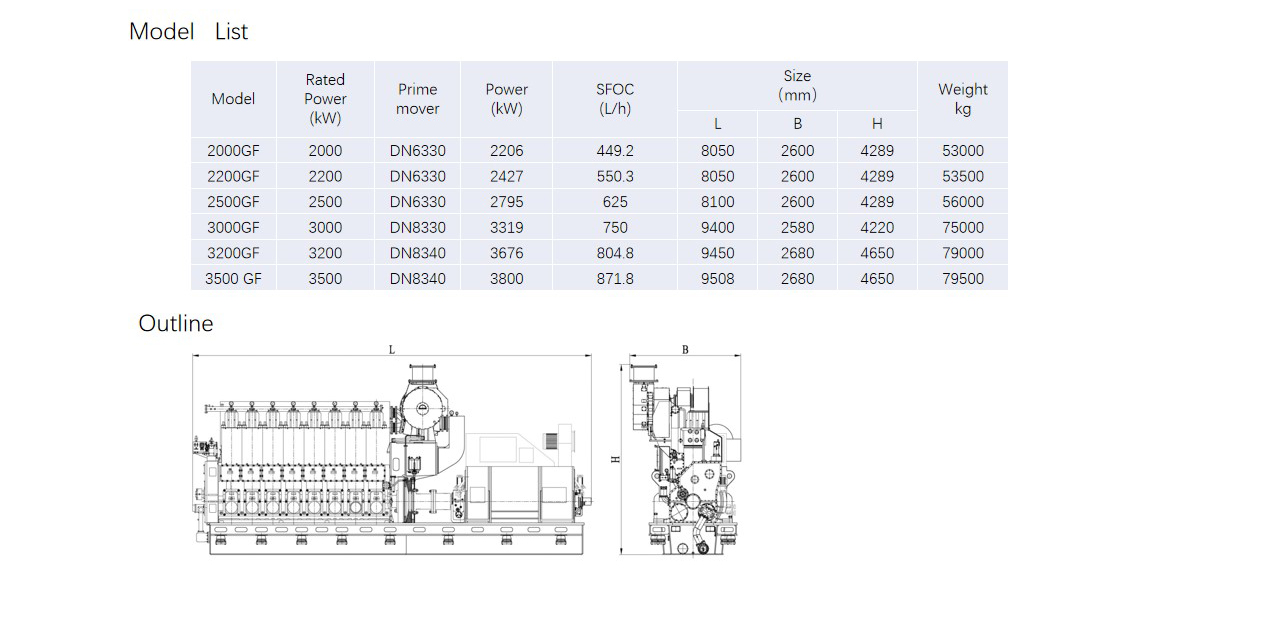1280x633 pixels.
Task: Click height value '4220'
Action: coord(877,228)
